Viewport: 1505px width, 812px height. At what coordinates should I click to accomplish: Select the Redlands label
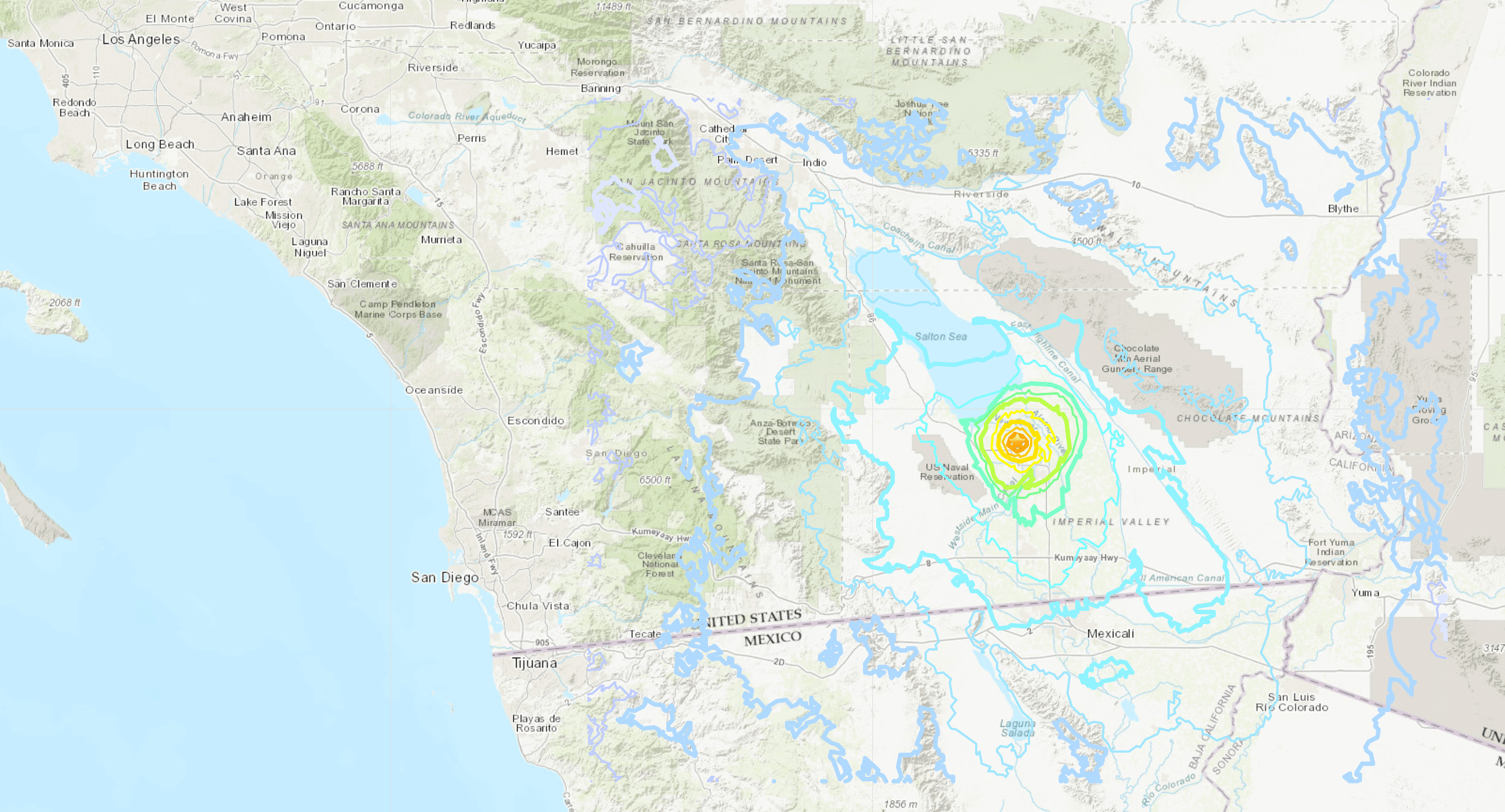[x=473, y=25]
